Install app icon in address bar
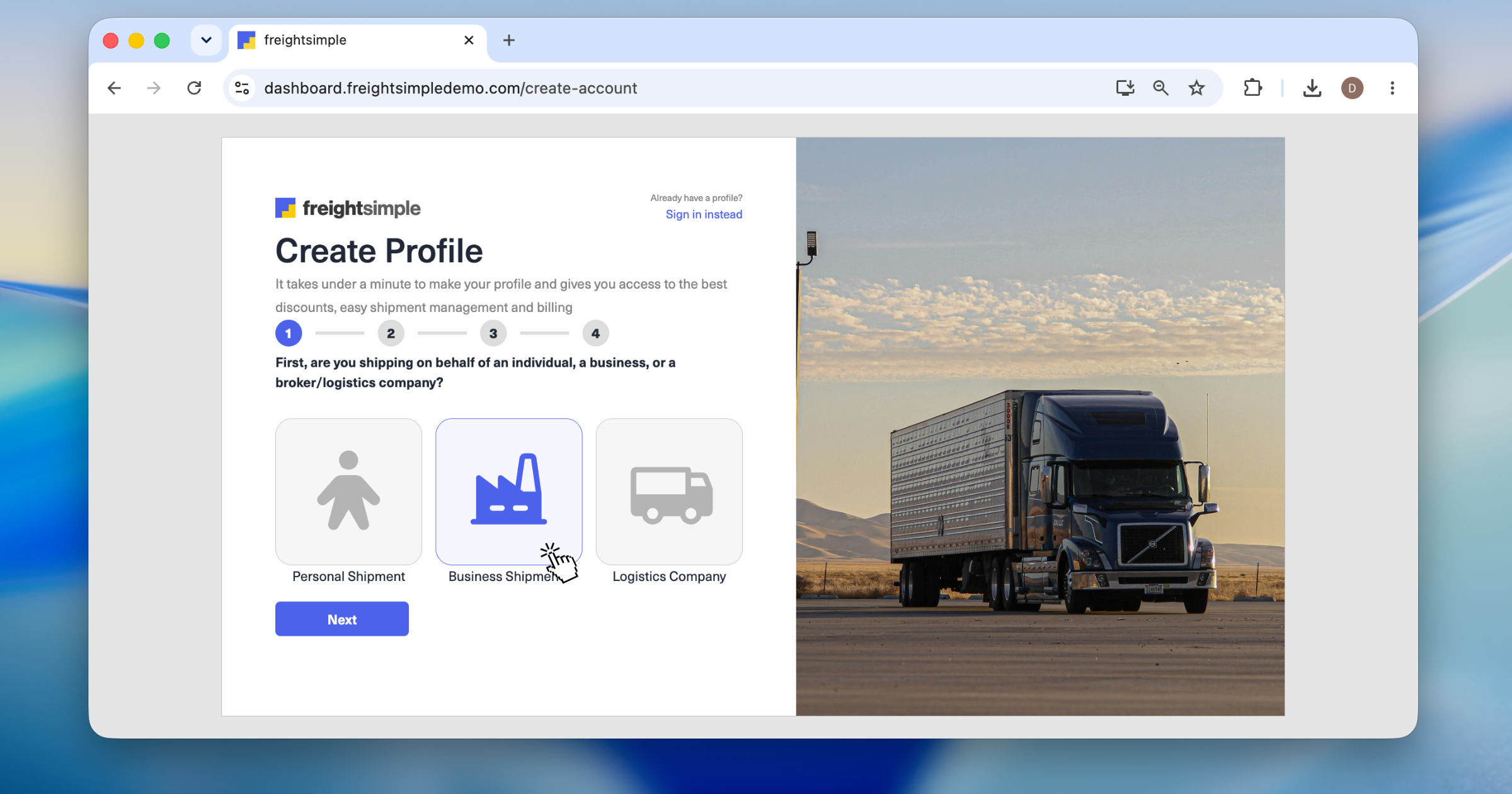1512x794 pixels. [1125, 88]
